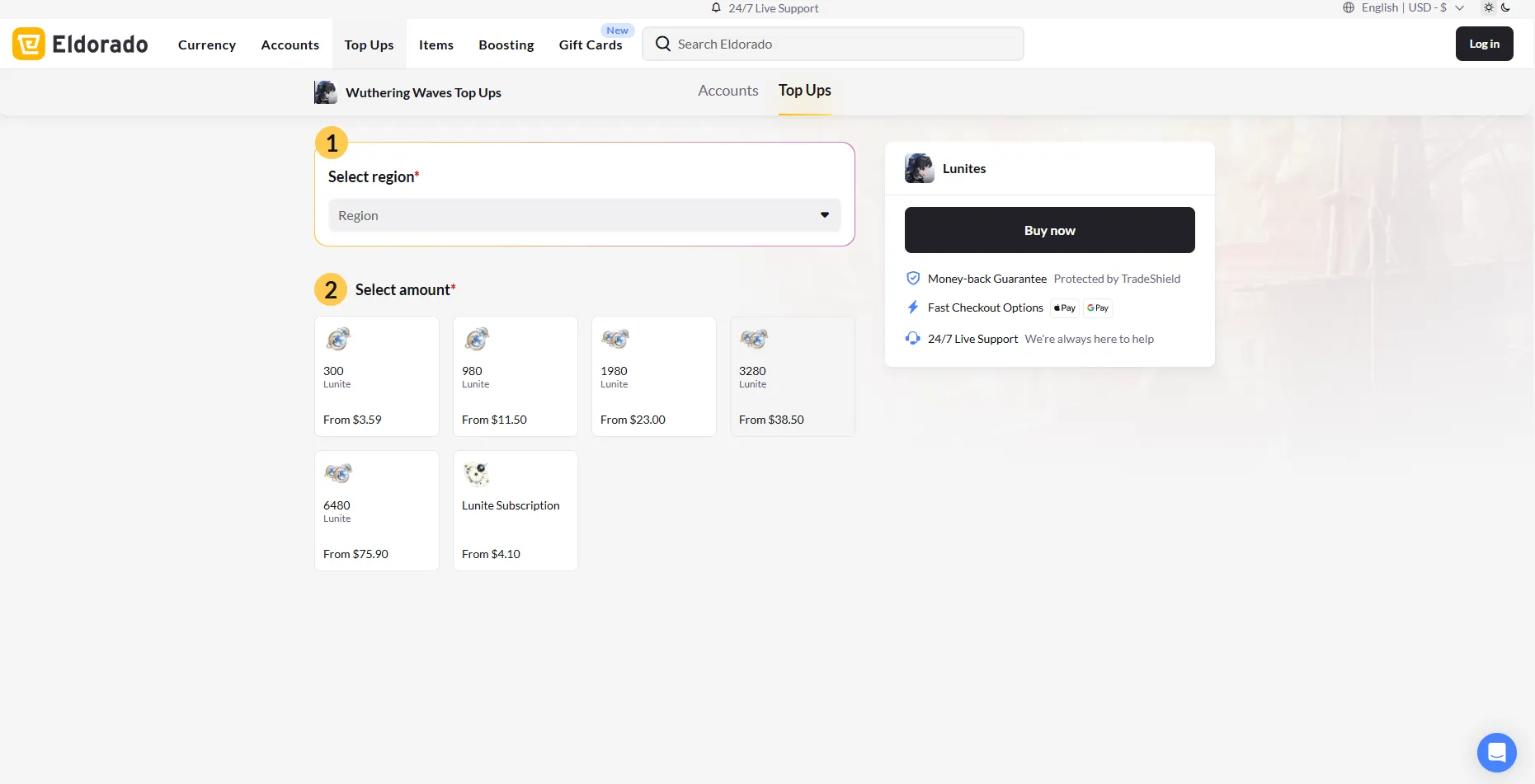Open the Items menu
This screenshot has width=1535, height=784.
coord(436,45)
